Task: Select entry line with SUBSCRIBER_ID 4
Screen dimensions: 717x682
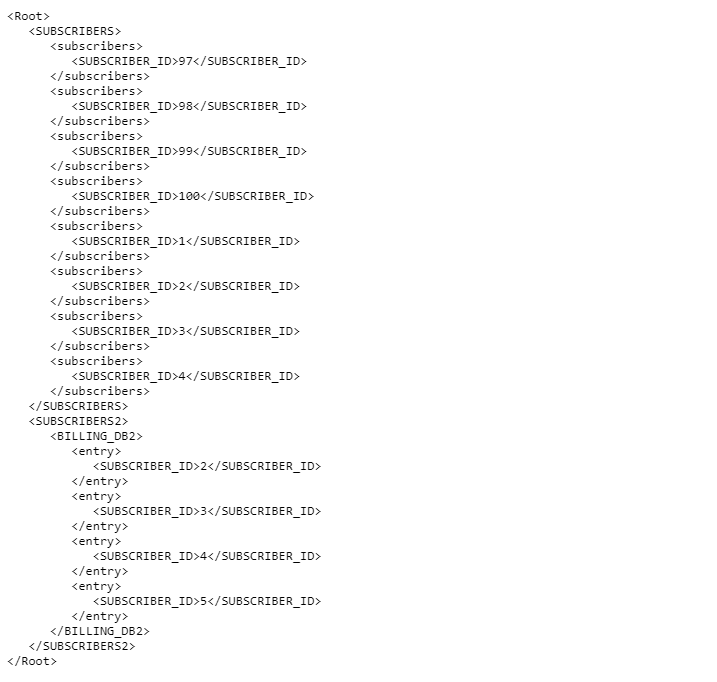Action: point(207,556)
